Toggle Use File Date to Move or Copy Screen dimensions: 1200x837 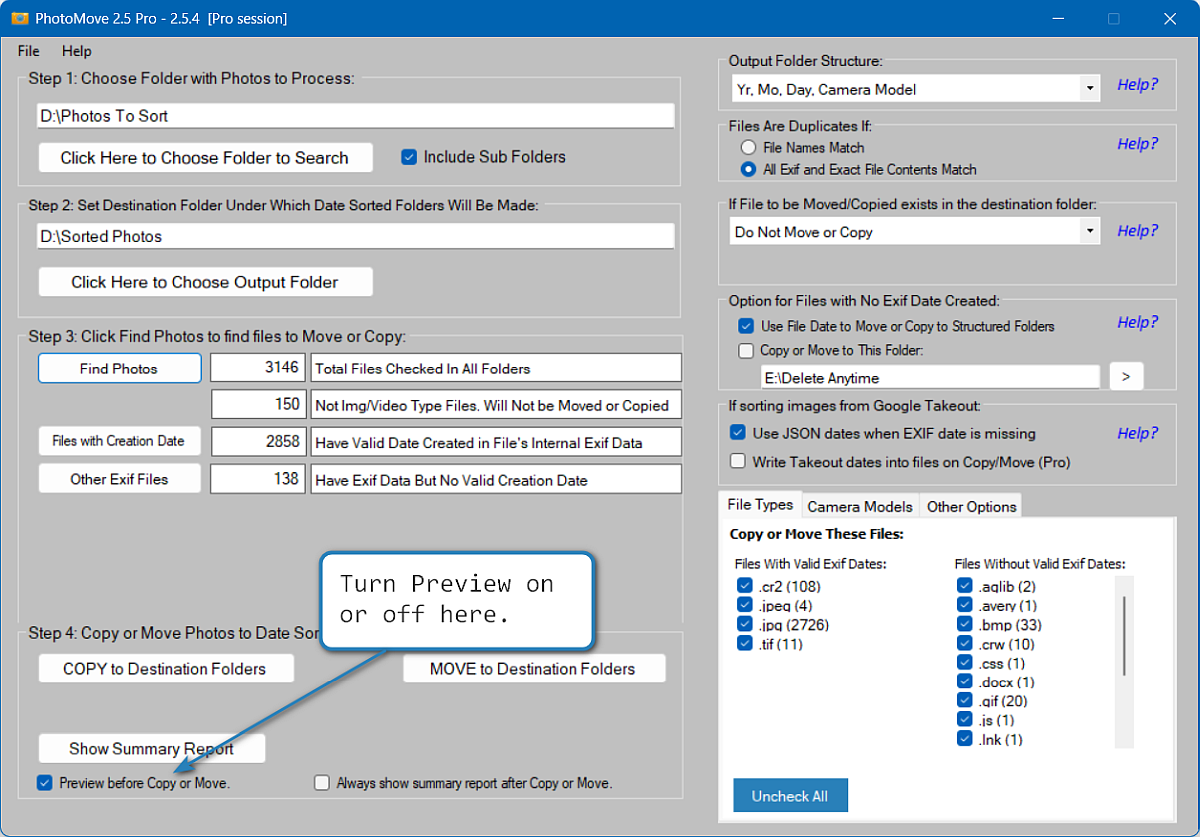pos(746,326)
